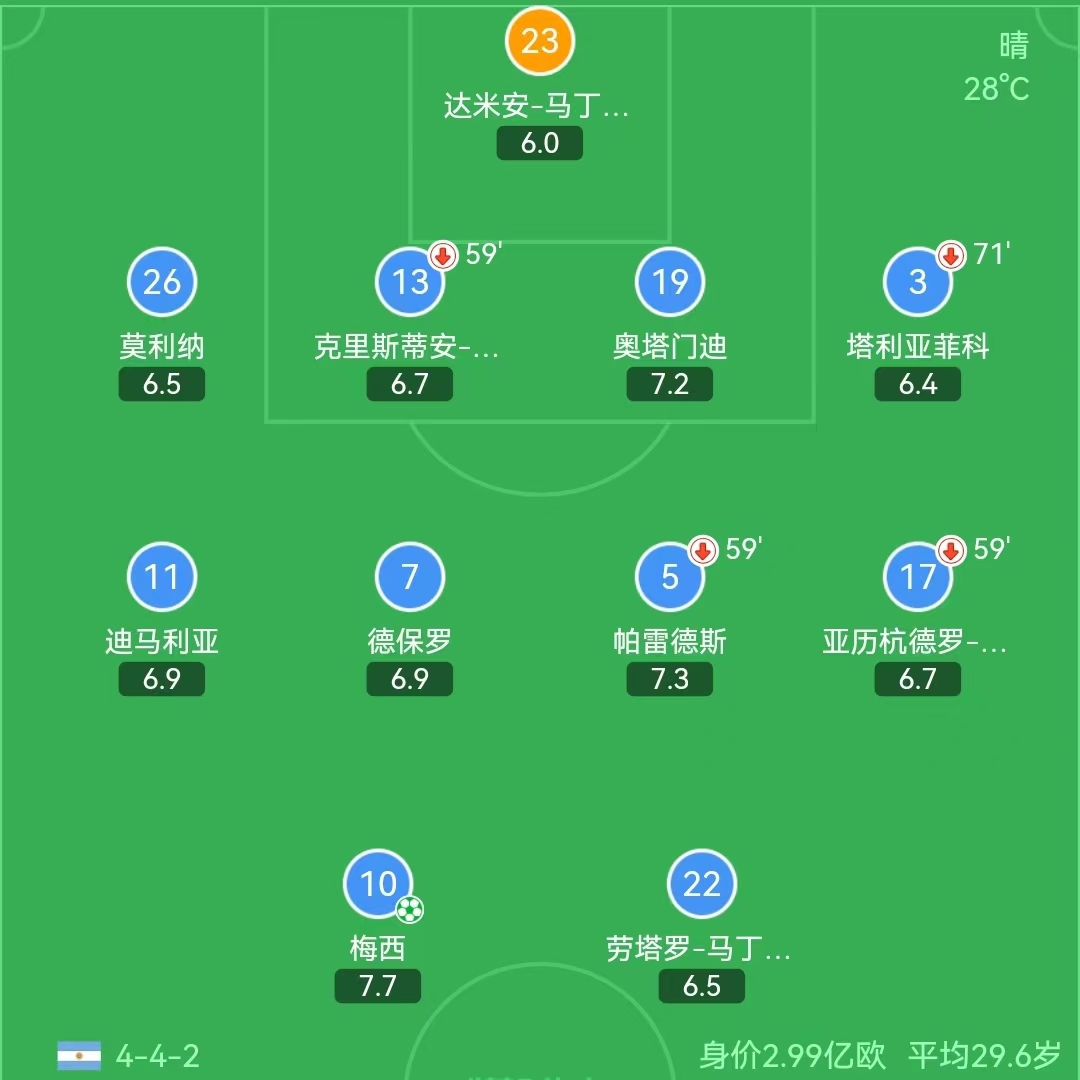
Task: Expand Cristian Romero's truncated name label
Action: click(409, 348)
